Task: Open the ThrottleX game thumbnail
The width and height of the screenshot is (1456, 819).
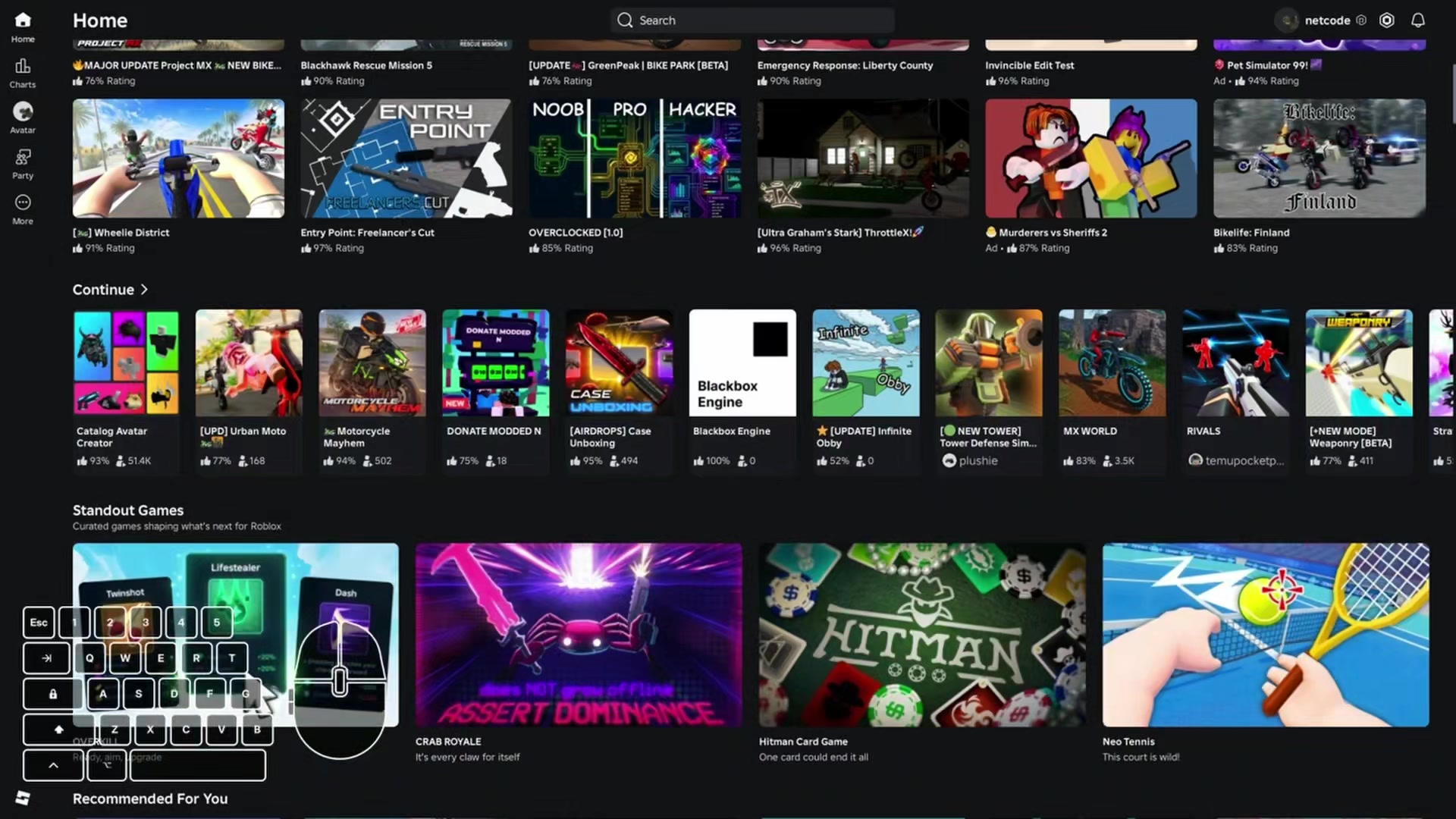Action: [x=863, y=158]
